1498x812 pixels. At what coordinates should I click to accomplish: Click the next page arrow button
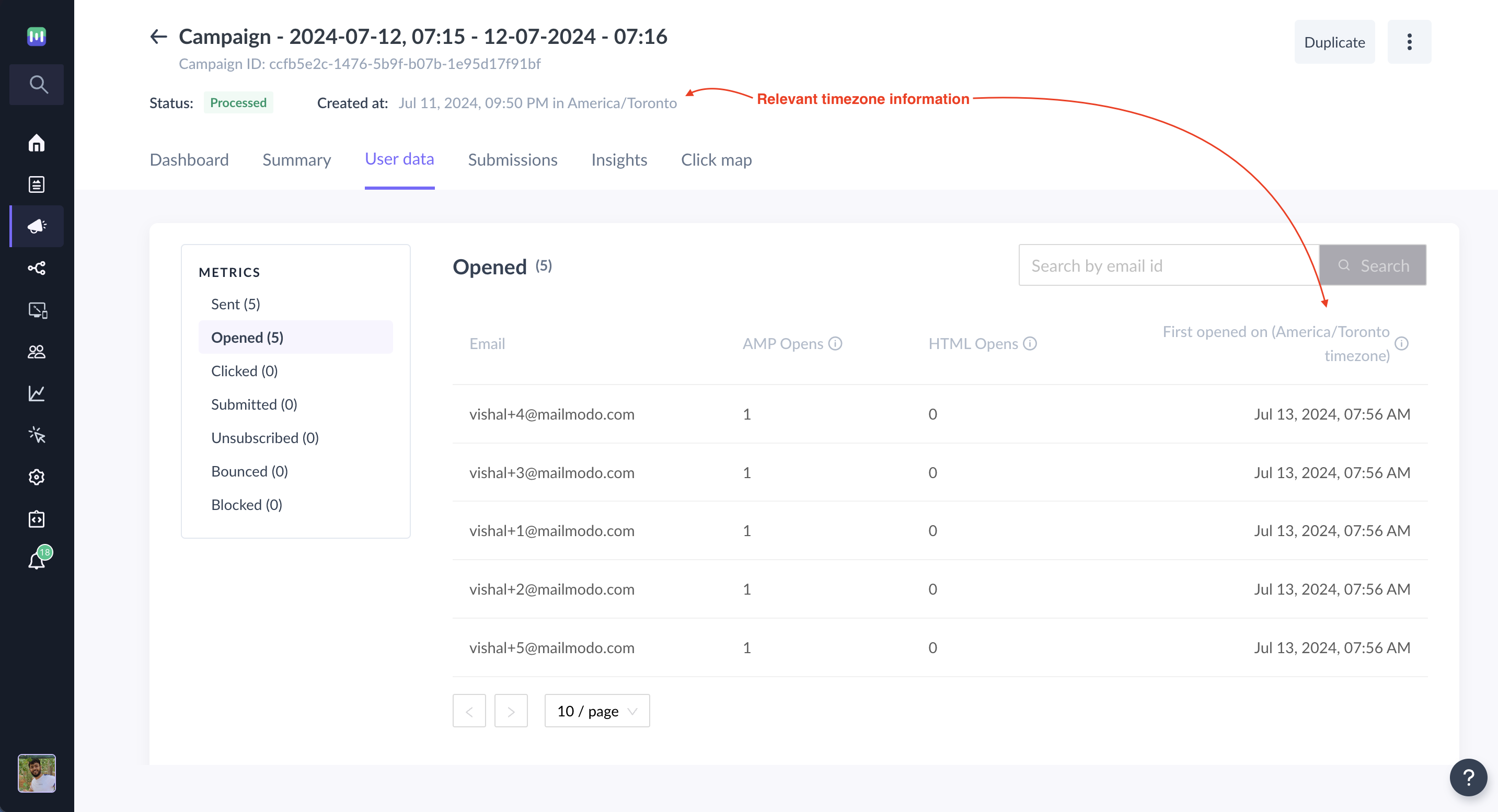click(511, 710)
